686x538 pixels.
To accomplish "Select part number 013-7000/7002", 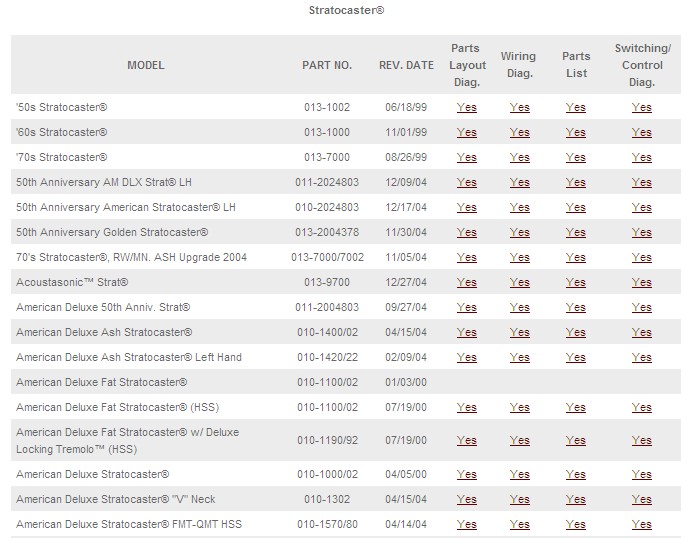I will click(327, 257).
